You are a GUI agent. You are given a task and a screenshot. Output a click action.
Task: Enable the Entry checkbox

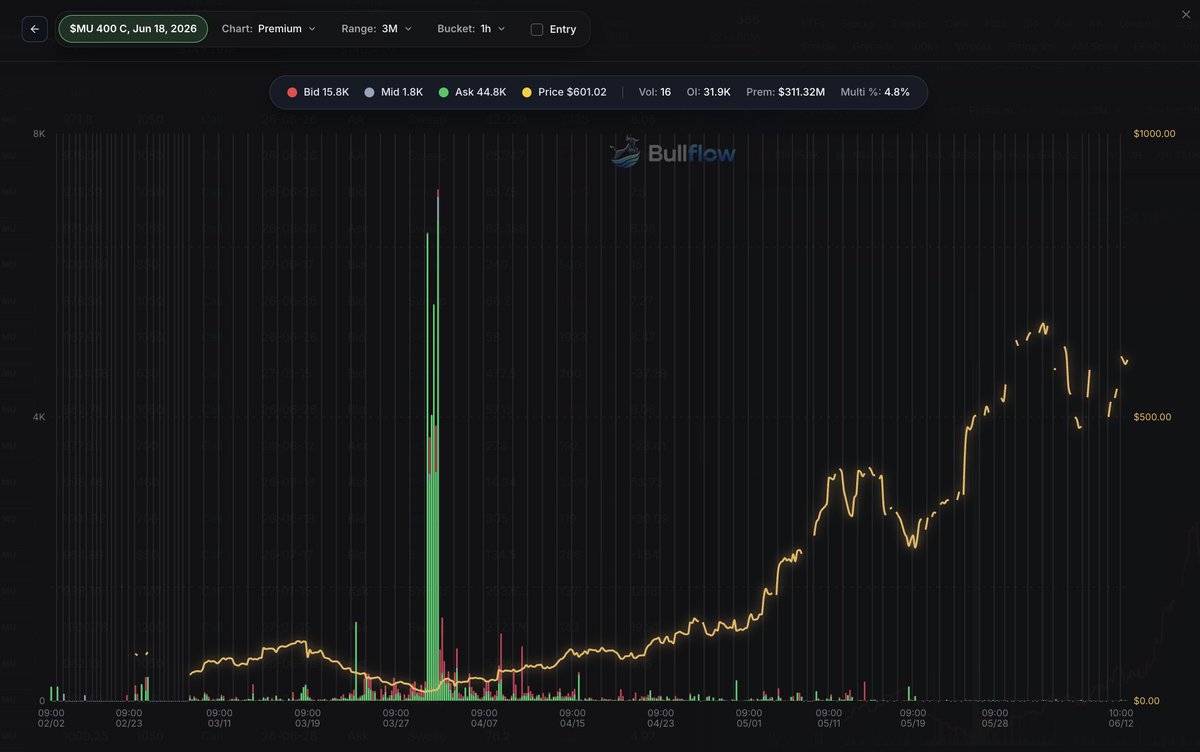(x=537, y=29)
